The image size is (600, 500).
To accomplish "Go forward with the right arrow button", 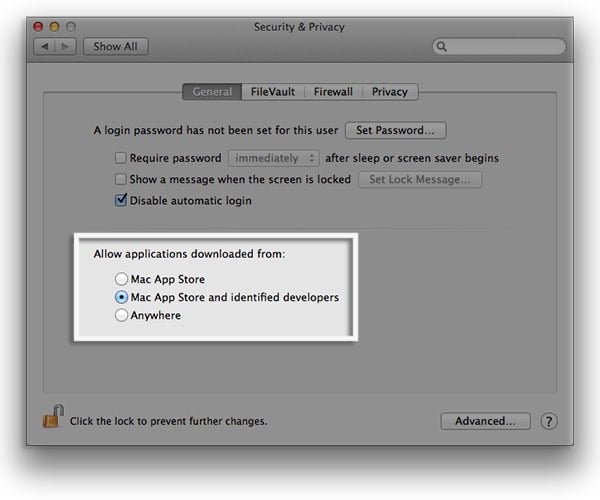I will pyautogui.click(x=65, y=47).
